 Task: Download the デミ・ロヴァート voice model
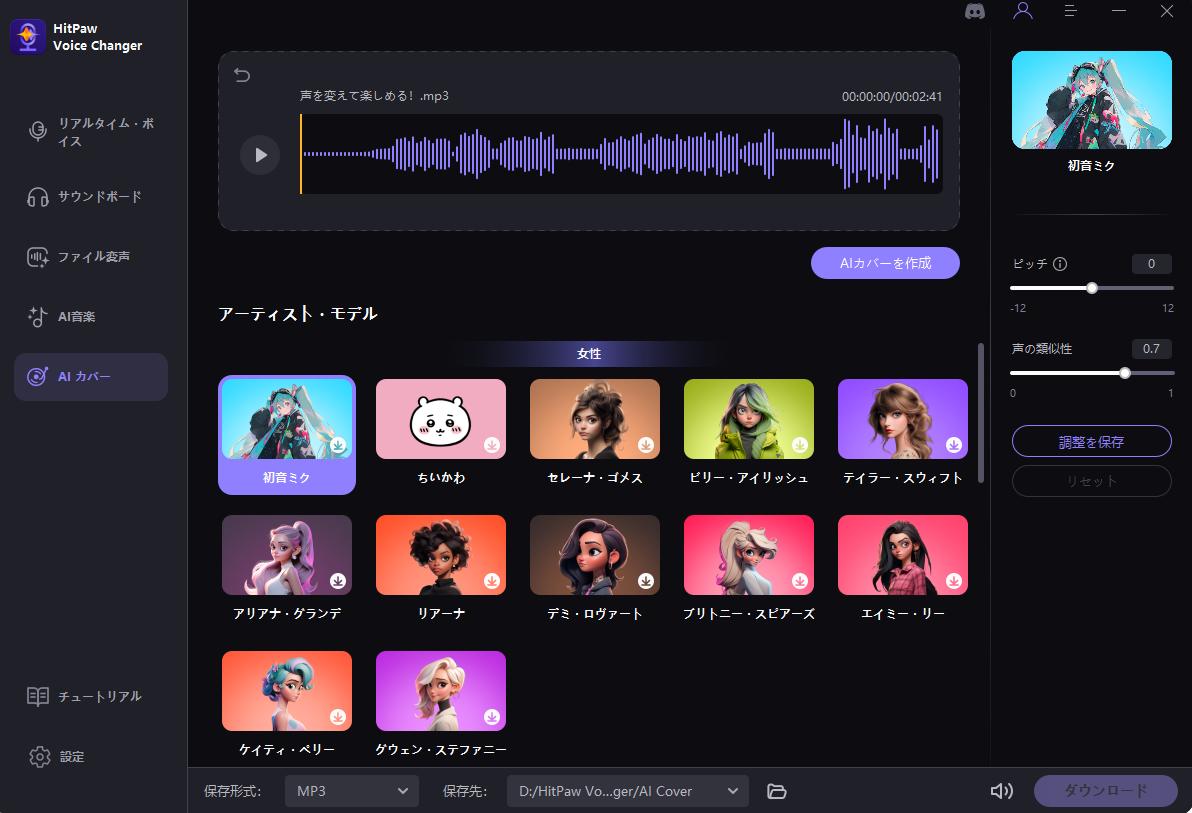coord(646,581)
